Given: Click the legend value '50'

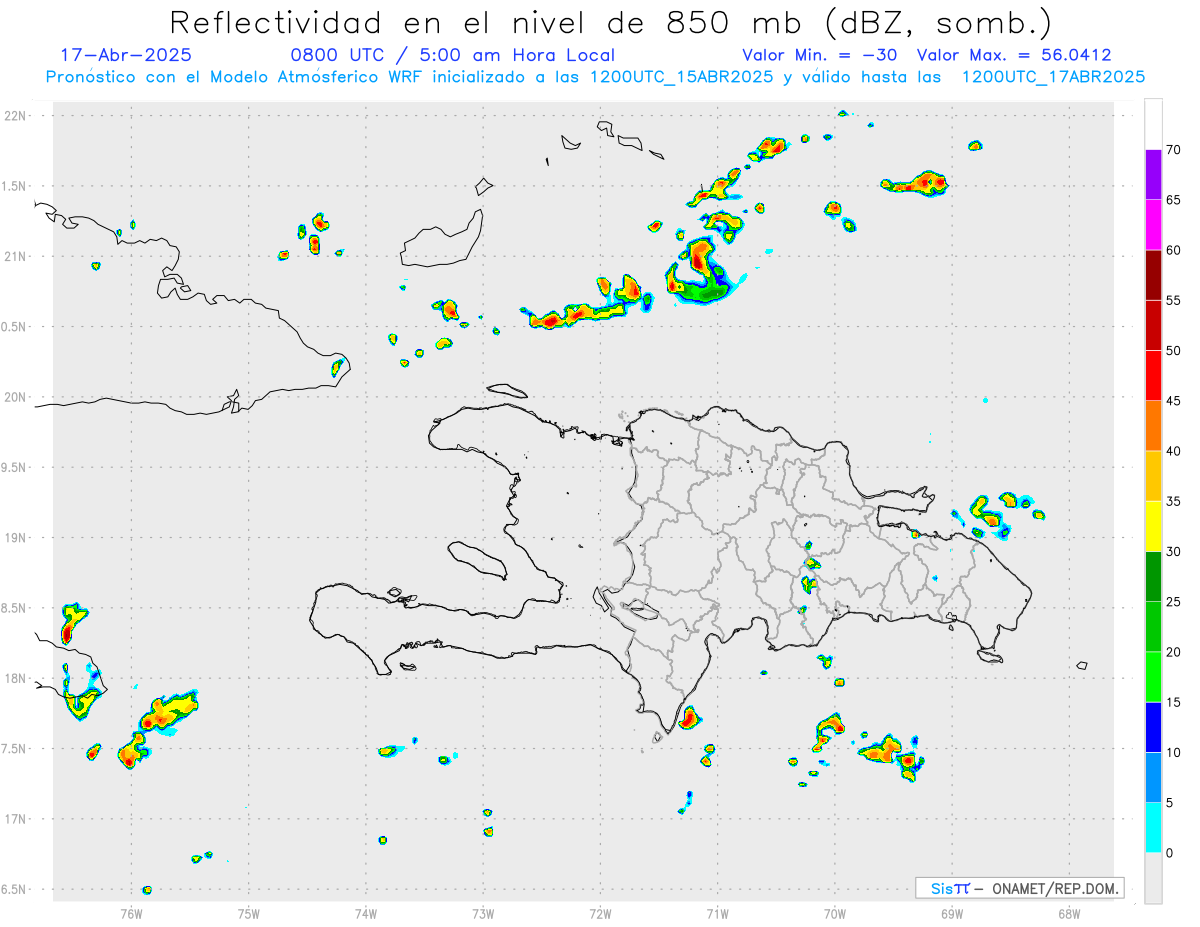Looking at the screenshot, I should pyautogui.click(x=1174, y=351).
